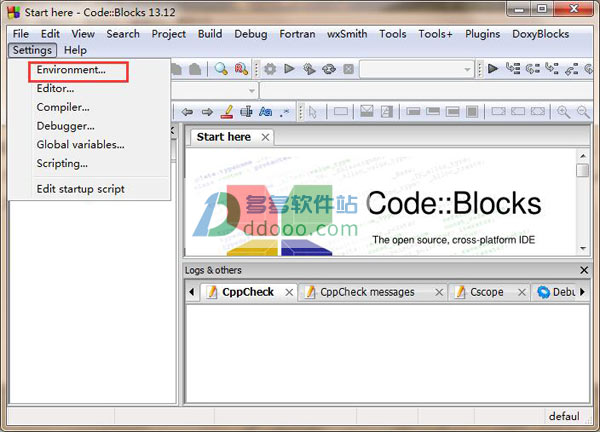Click the selected text icon beside the highlighter

click(246, 112)
